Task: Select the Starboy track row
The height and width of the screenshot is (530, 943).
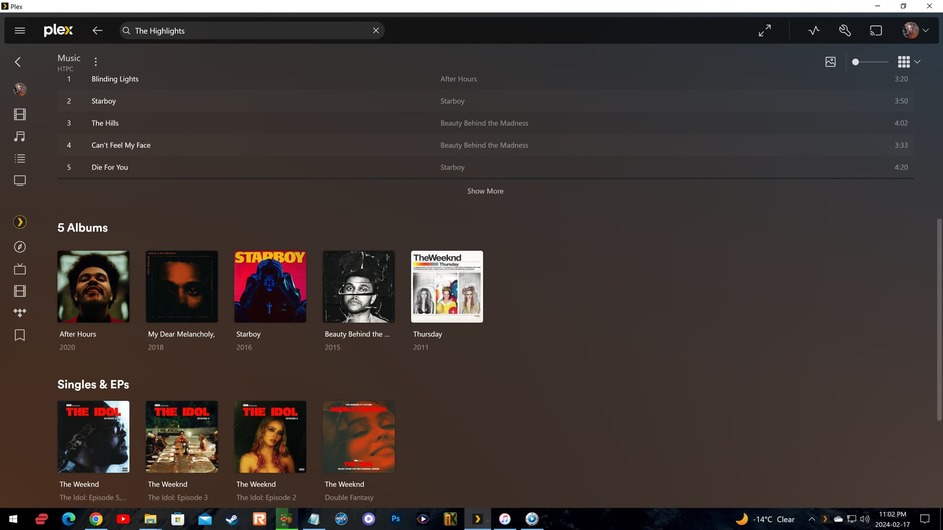Action: tap(485, 101)
